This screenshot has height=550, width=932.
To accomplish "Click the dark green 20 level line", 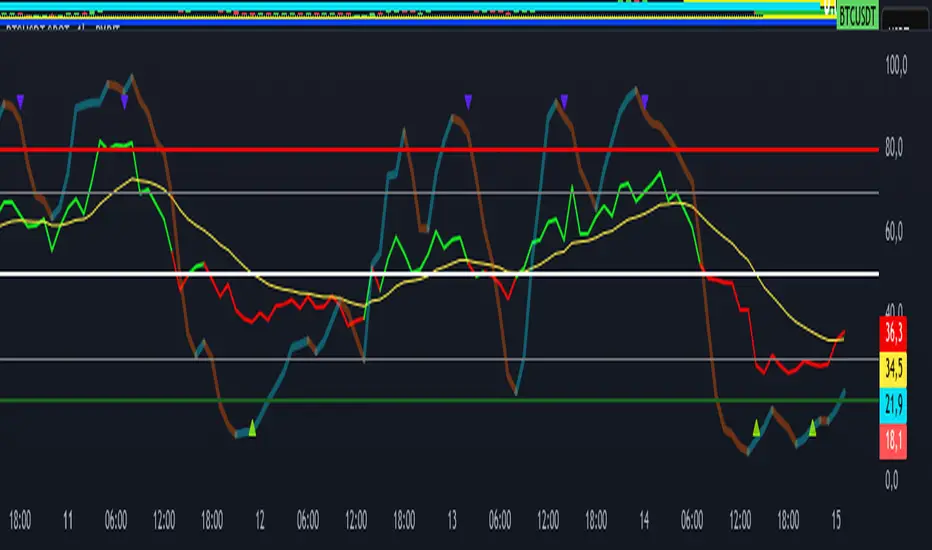I will pos(439,400).
